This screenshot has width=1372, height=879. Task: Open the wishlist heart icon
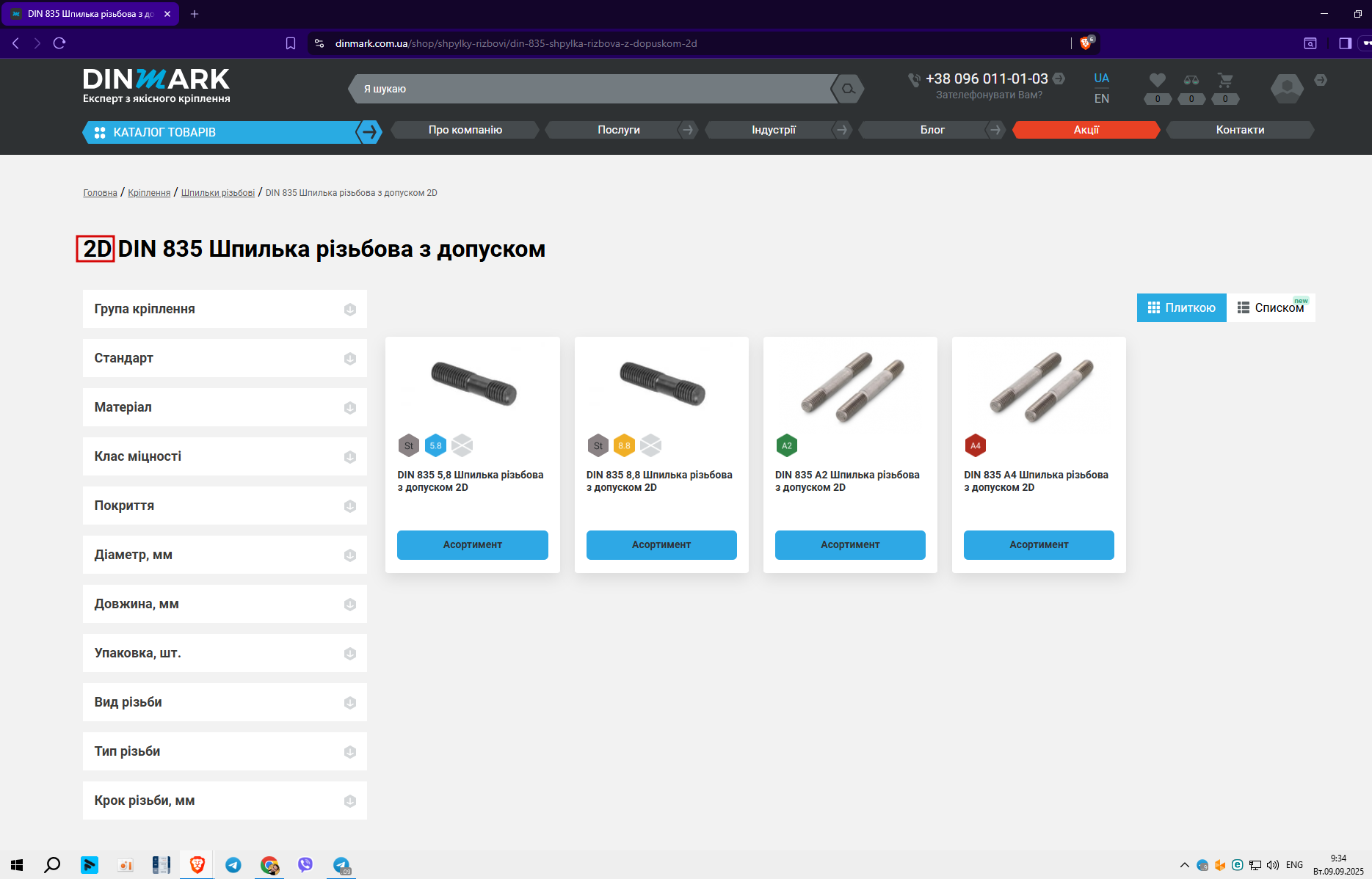[1158, 80]
